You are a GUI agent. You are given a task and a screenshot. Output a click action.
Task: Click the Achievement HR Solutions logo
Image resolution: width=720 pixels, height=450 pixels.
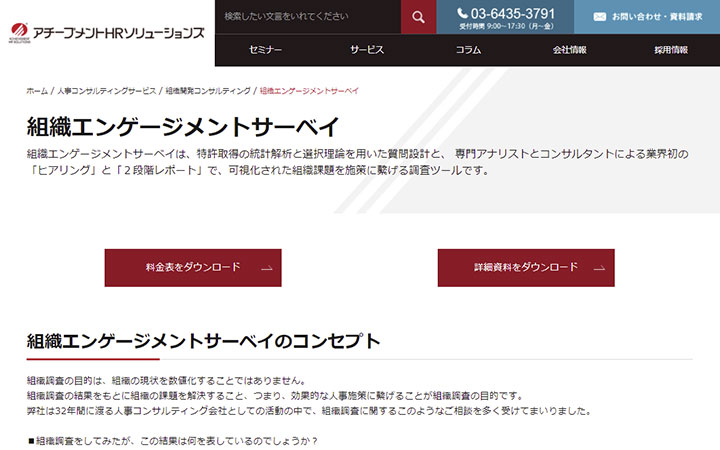(107, 33)
